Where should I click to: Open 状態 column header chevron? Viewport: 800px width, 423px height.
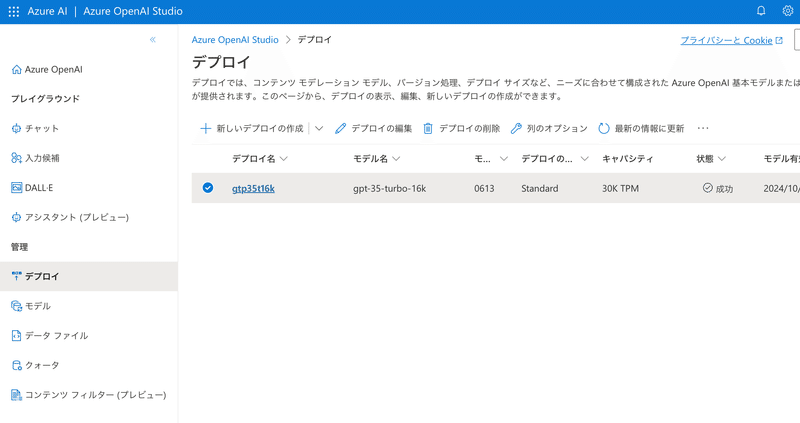point(722,159)
